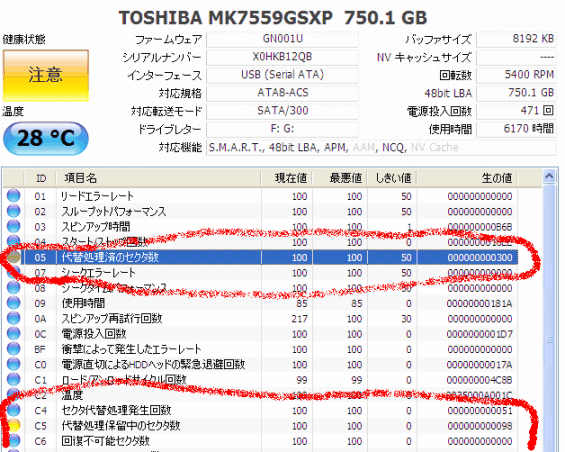Click current value 217 in row 0A
This screenshot has width=565, height=452.
pyautogui.click(x=299, y=319)
